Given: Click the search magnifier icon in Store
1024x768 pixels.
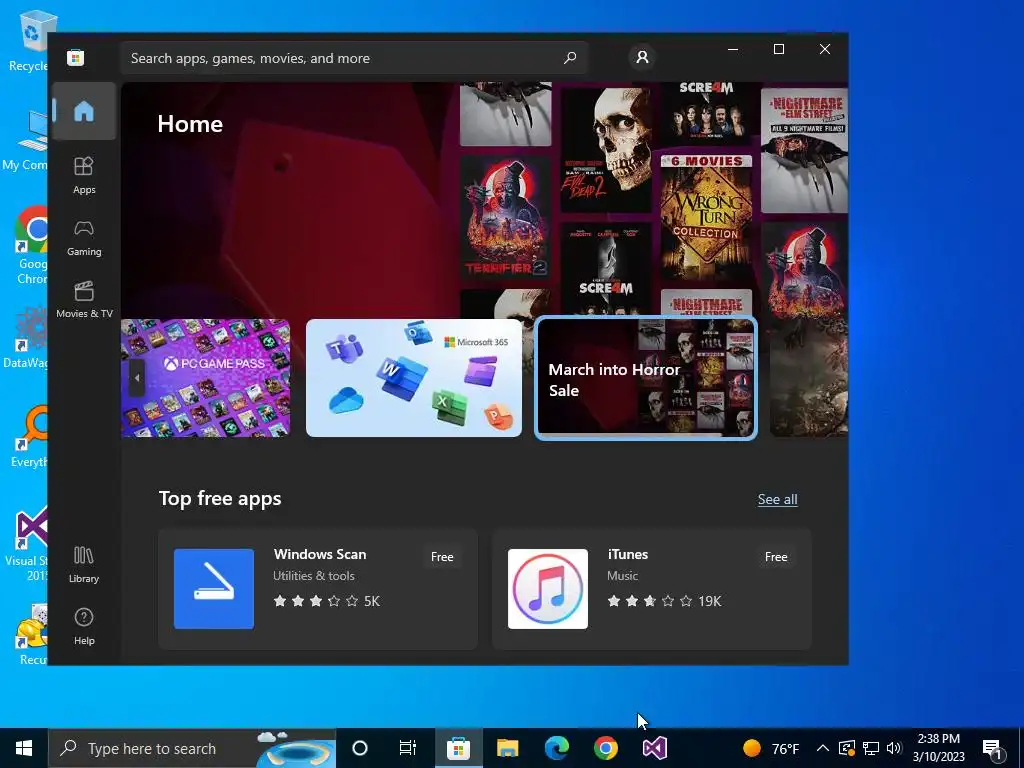Looking at the screenshot, I should (x=570, y=57).
